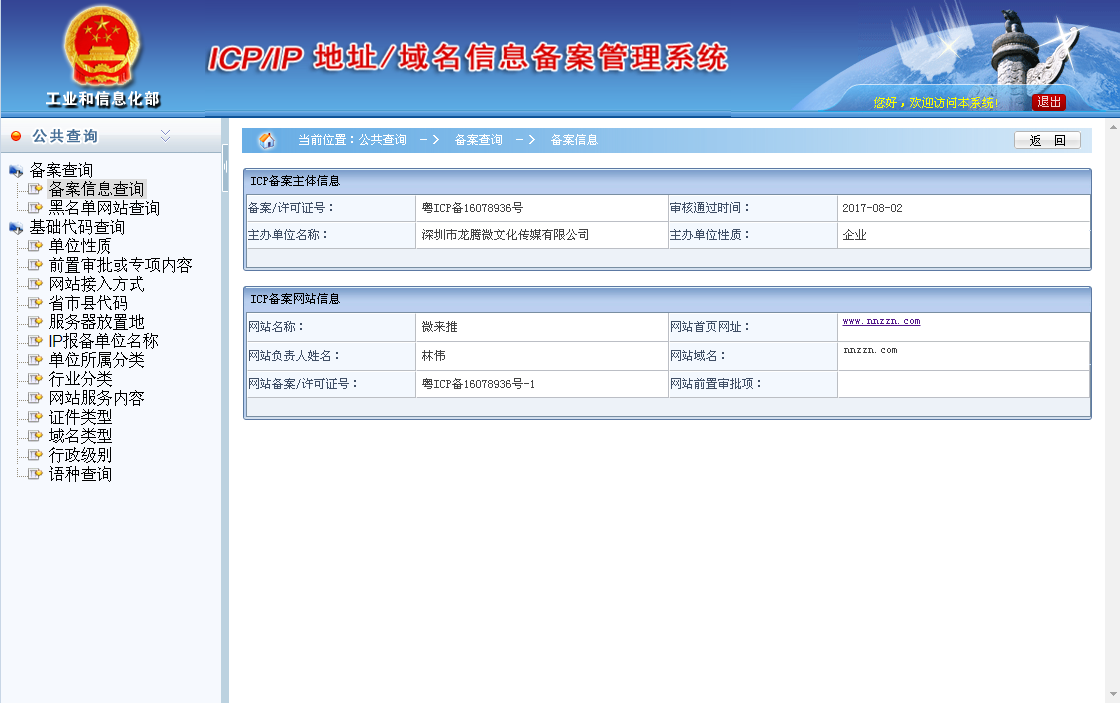Open 单位性质 code lookup
1120x703 pixels.
[80, 246]
